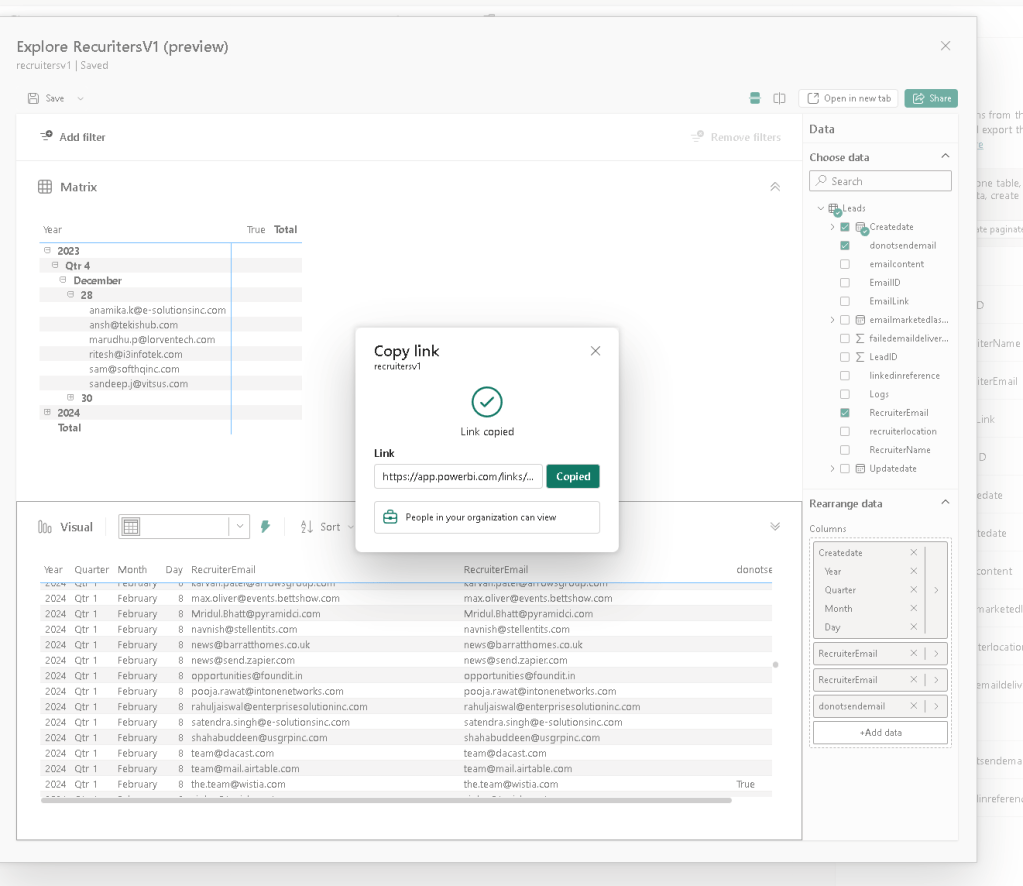Switch to stacked layout view icon
The image size is (1023, 886).
coord(755,99)
